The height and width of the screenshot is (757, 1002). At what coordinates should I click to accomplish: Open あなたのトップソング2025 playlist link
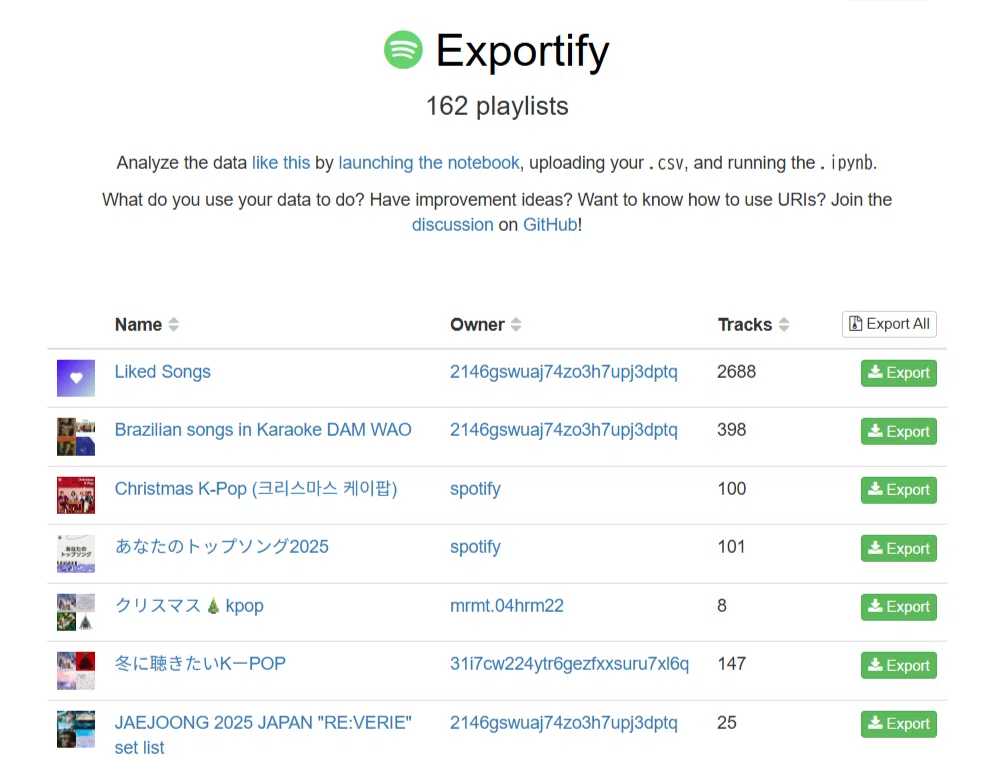coord(221,547)
